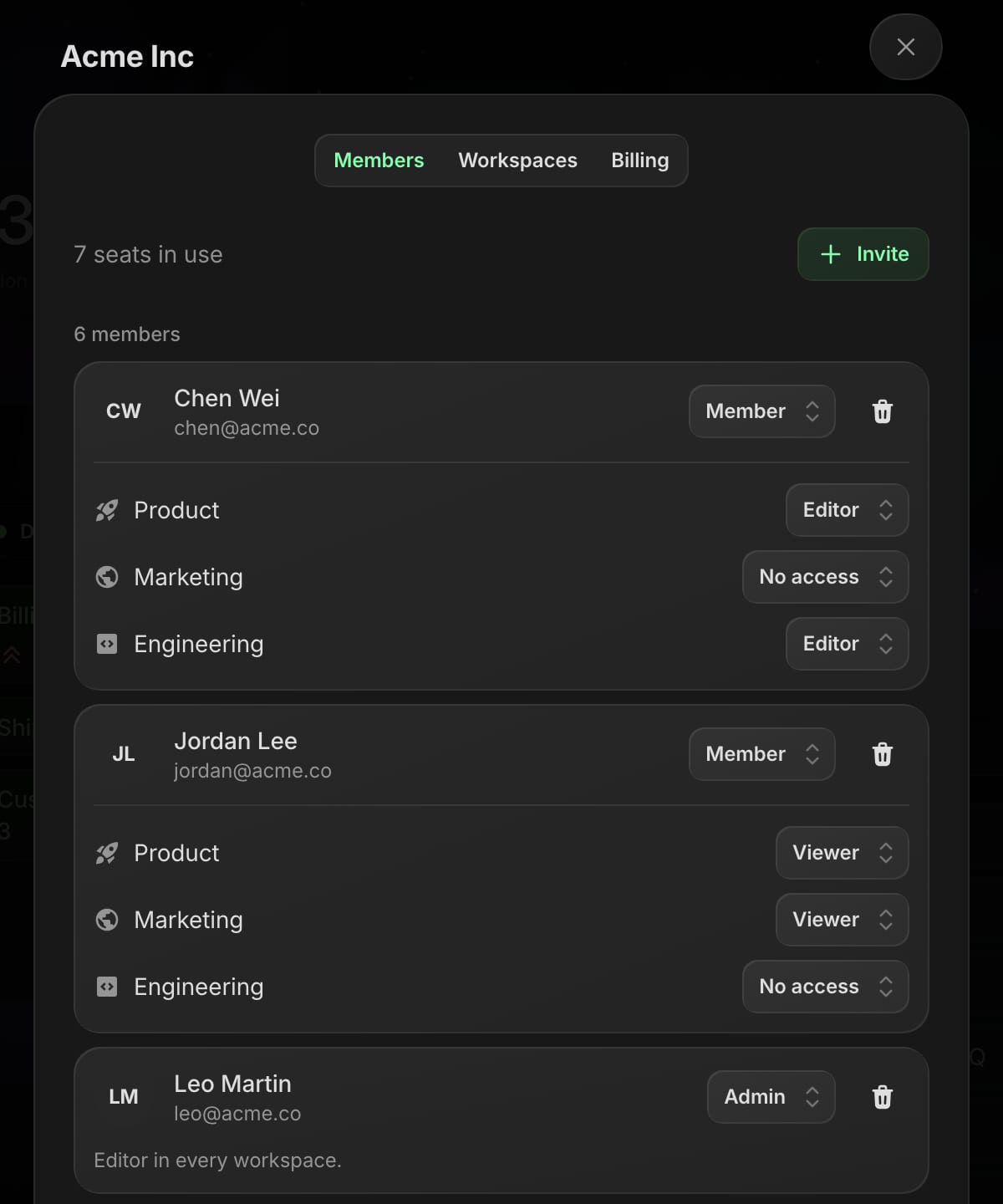The width and height of the screenshot is (1003, 1204).
Task: Open the Billing tab
Action: click(x=640, y=161)
